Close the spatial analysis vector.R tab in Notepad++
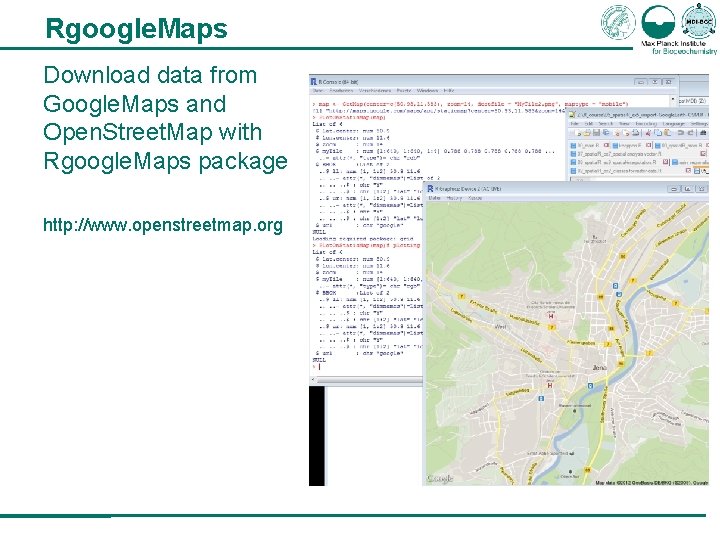720x540 pixels. pos(703,154)
